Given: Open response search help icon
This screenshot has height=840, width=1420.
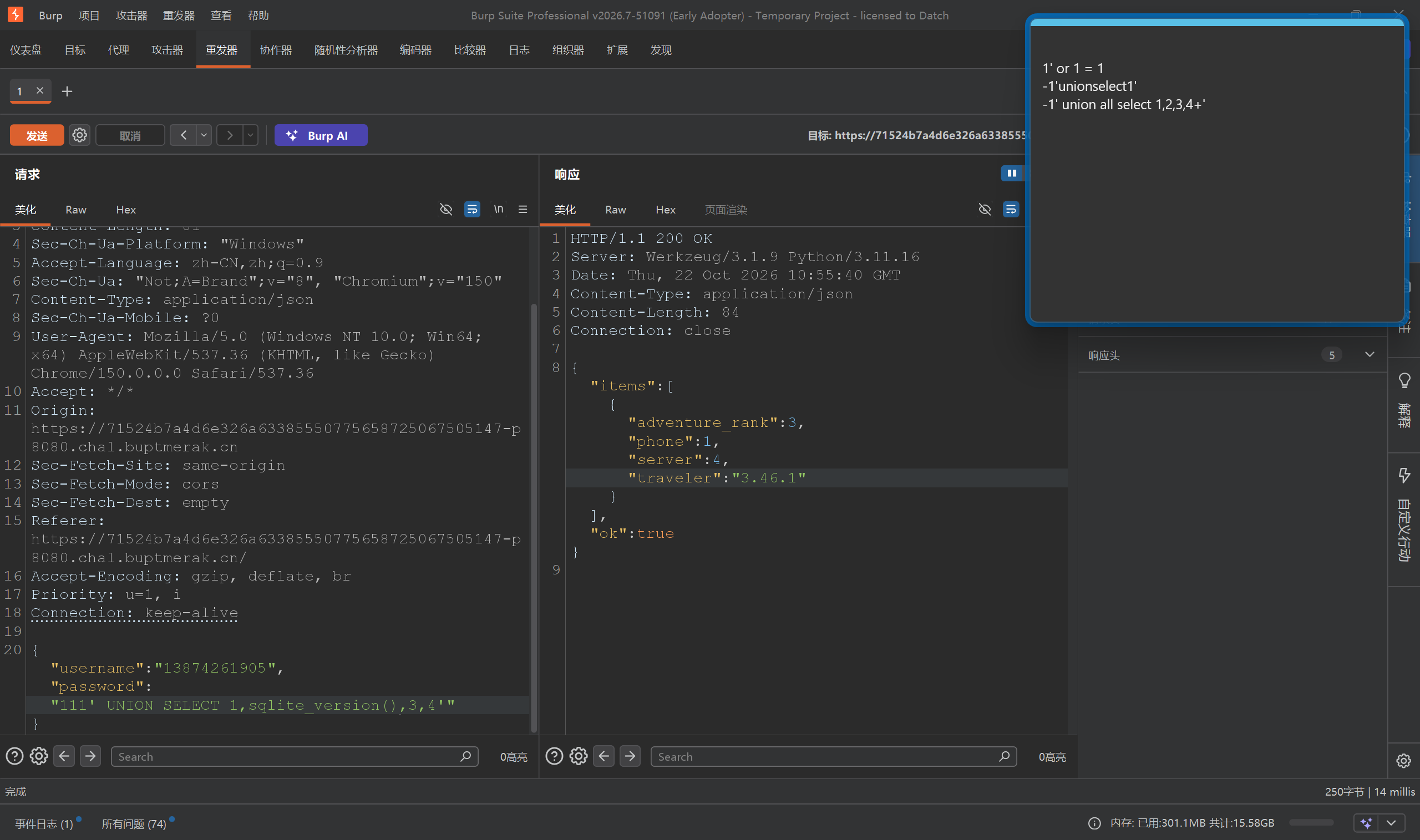Looking at the screenshot, I should click(x=554, y=756).
